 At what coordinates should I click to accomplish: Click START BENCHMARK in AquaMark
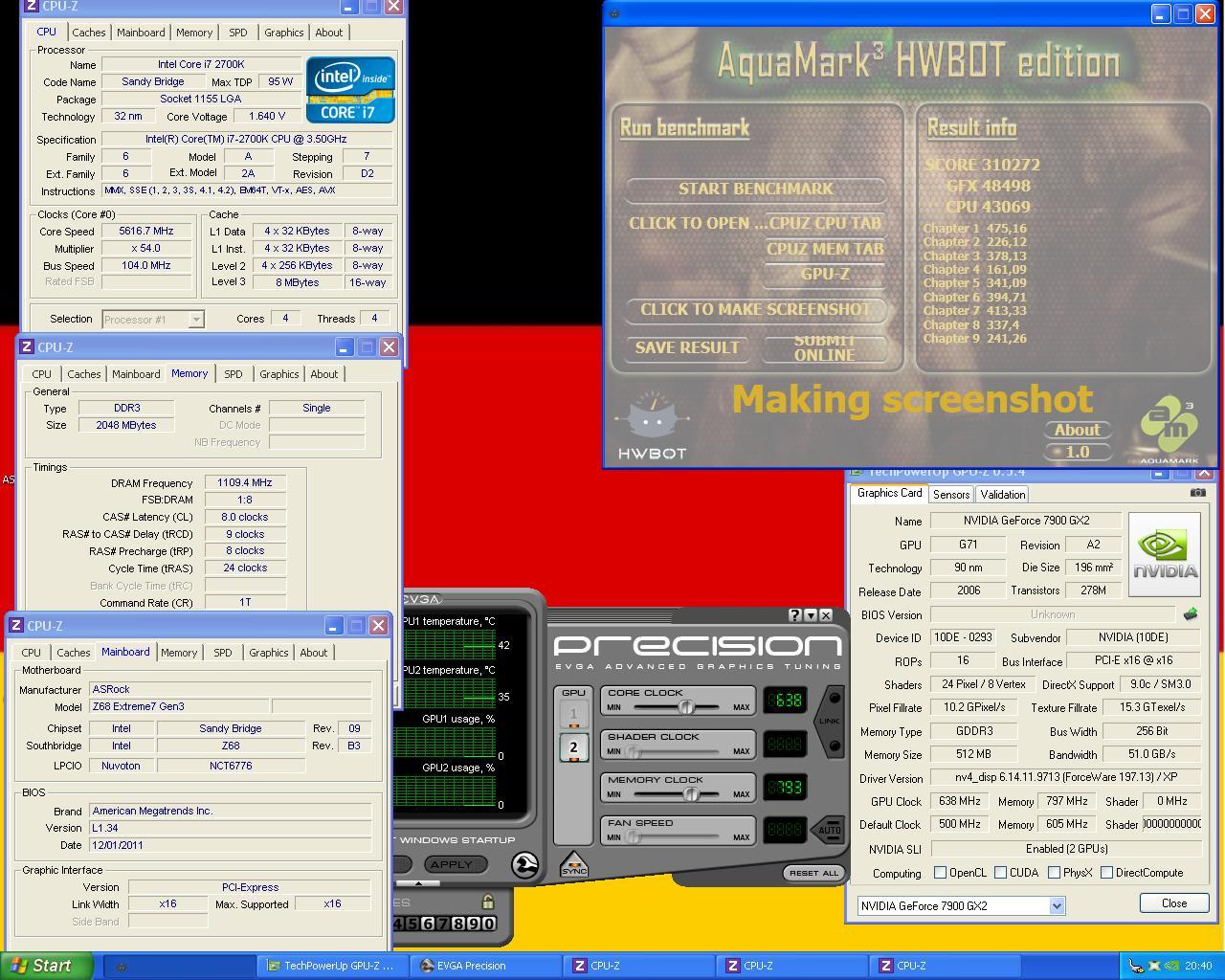tap(756, 189)
